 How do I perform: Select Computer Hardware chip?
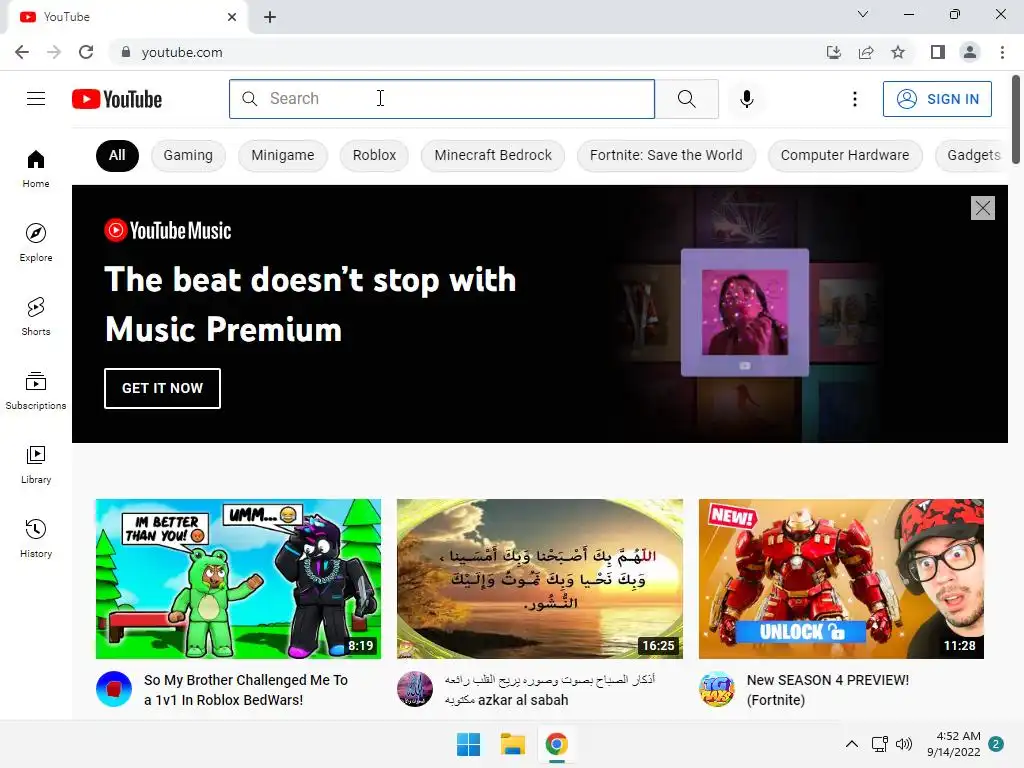pos(844,155)
